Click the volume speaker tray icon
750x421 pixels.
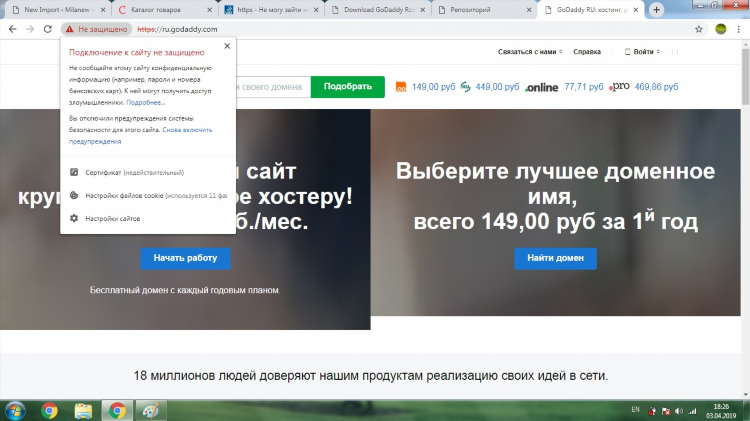click(x=679, y=411)
